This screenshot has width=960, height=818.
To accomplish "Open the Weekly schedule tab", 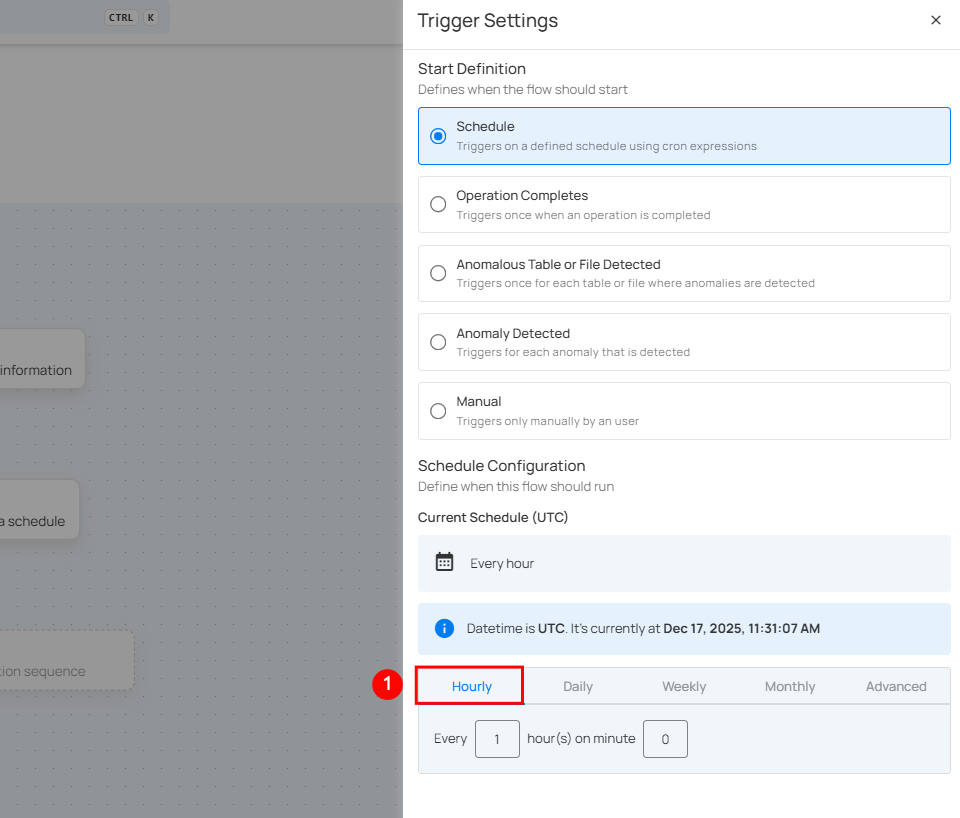I will [x=684, y=686].
